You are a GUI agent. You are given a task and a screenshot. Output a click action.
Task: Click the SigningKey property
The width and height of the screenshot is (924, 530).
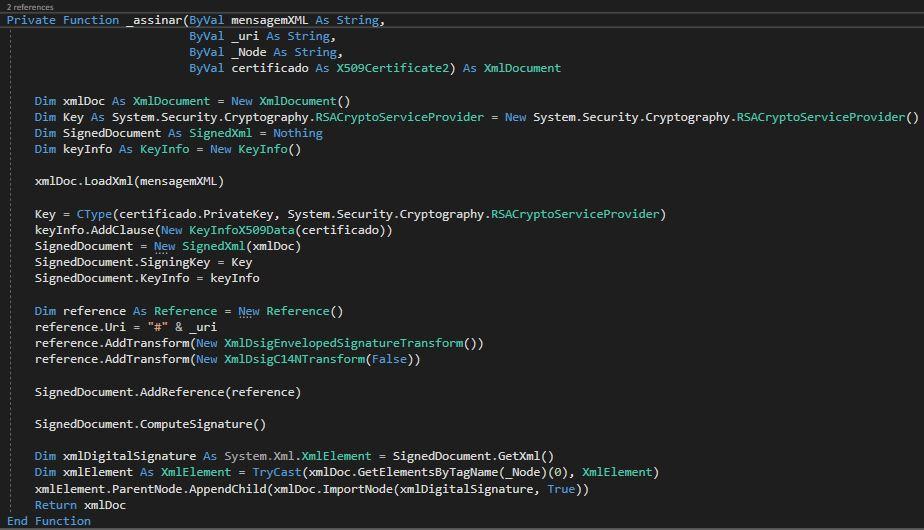(x=175, y=262)
